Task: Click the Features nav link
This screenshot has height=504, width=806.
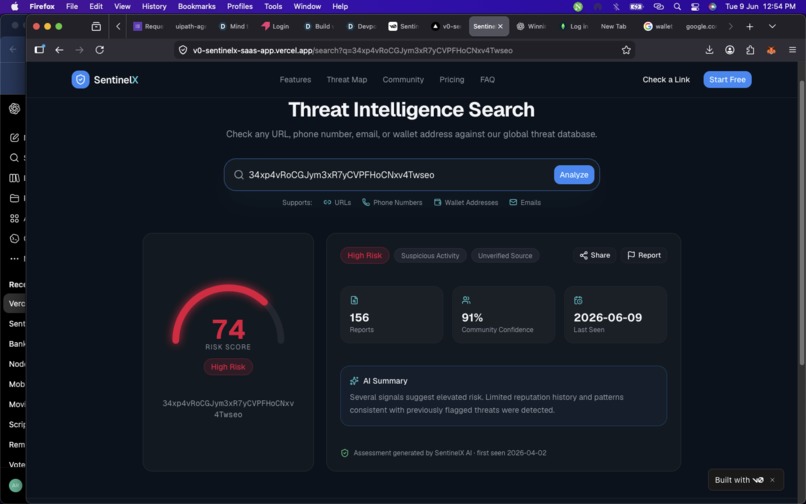Action: [295, 80]
